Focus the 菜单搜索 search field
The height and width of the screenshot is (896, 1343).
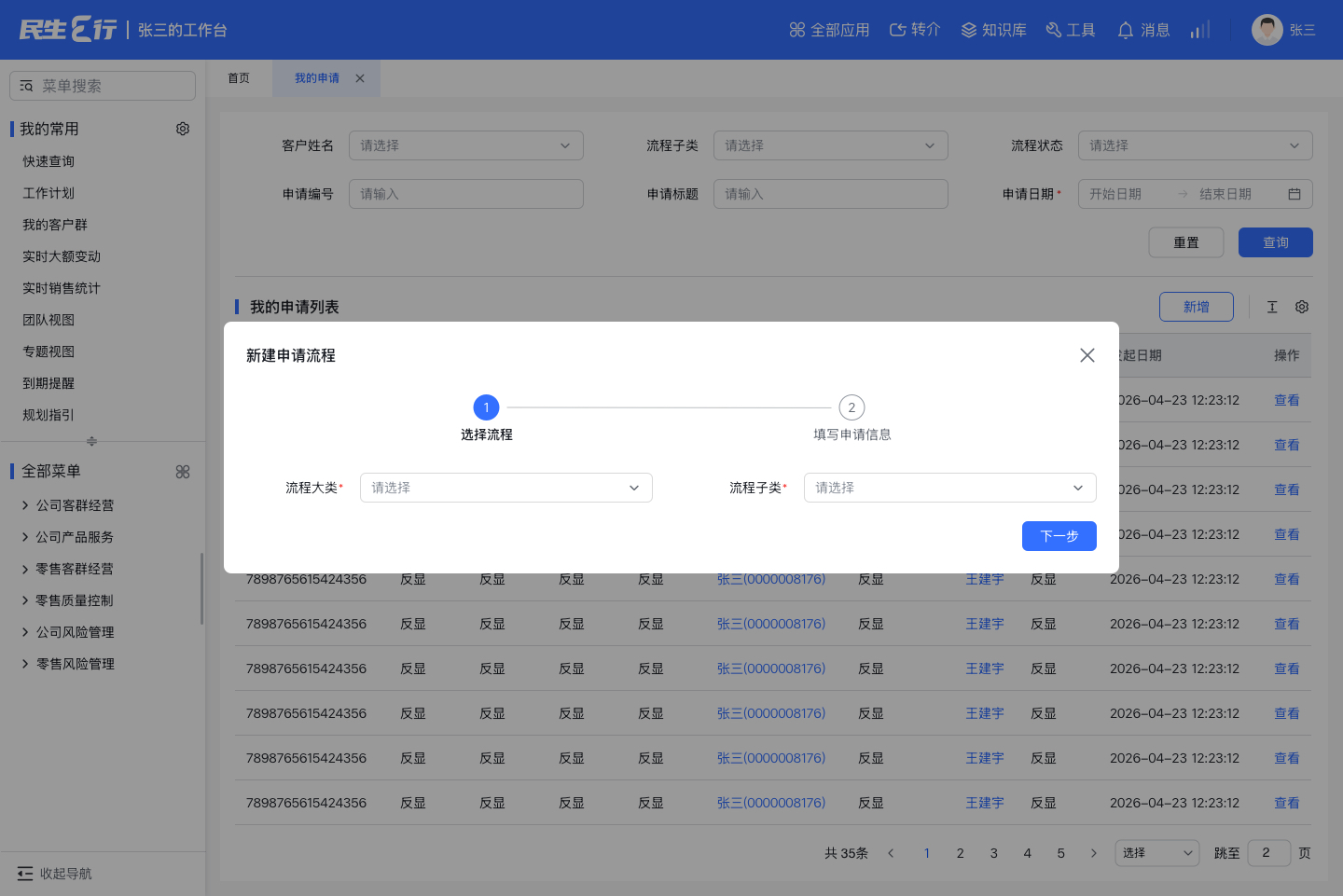103,86
